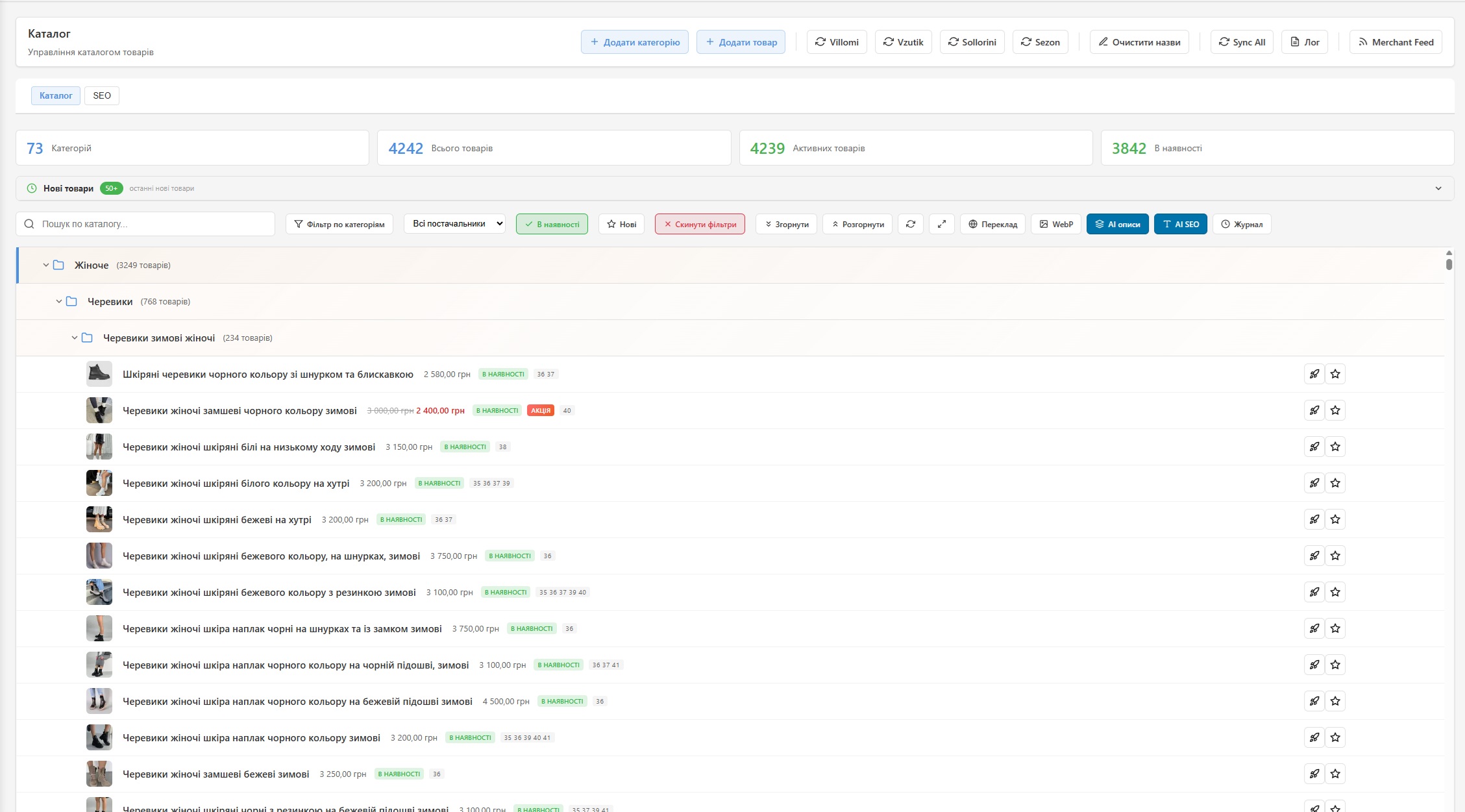Image resolution: width=1465 pixels, height=812 pixels.
Task: Open the AI SEO tool
Action: coord(1180,224)
